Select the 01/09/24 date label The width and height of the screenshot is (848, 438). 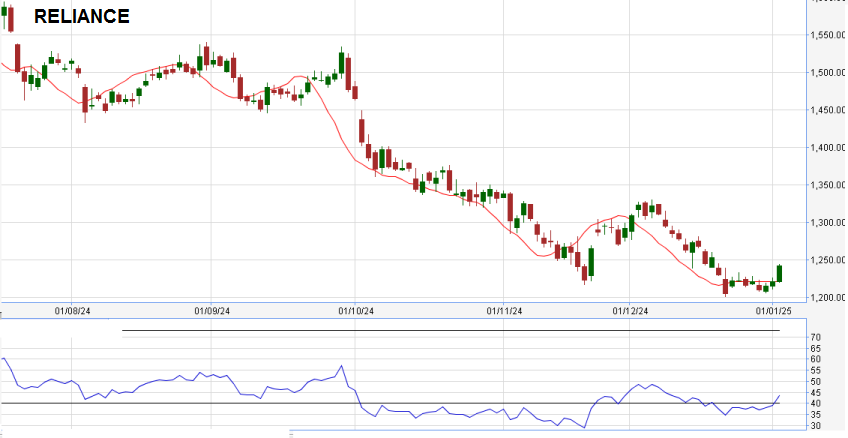[212, 311]
